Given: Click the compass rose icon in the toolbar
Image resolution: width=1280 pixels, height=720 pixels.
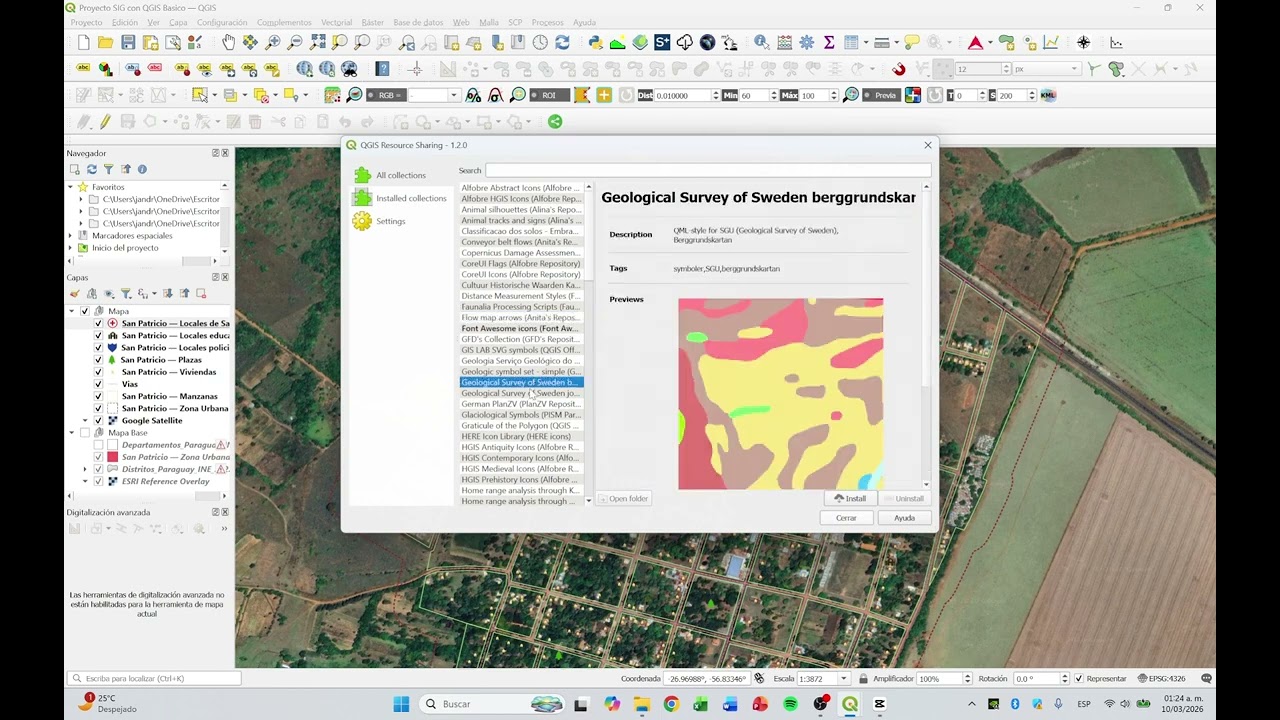Looking at the screenshot, I should click(x=1083, y=42).
